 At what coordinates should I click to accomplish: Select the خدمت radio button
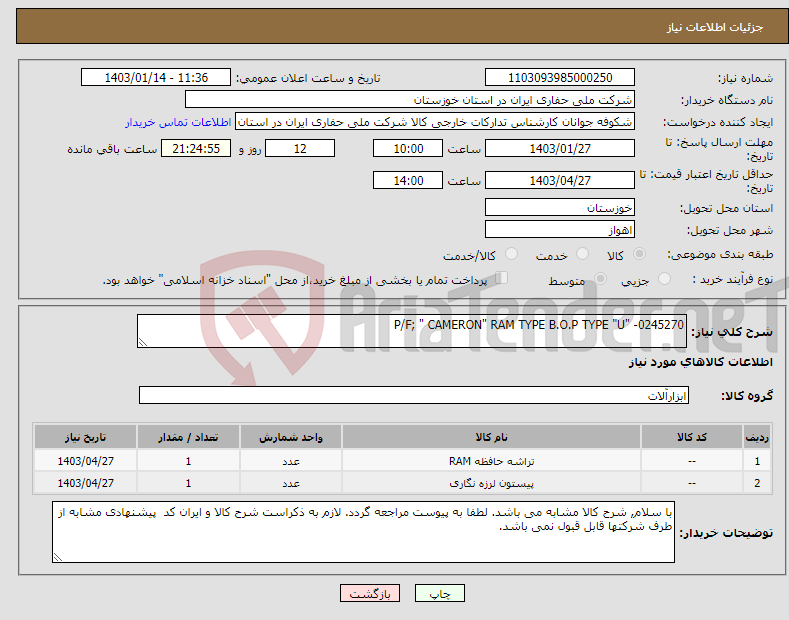pos(582,254)
